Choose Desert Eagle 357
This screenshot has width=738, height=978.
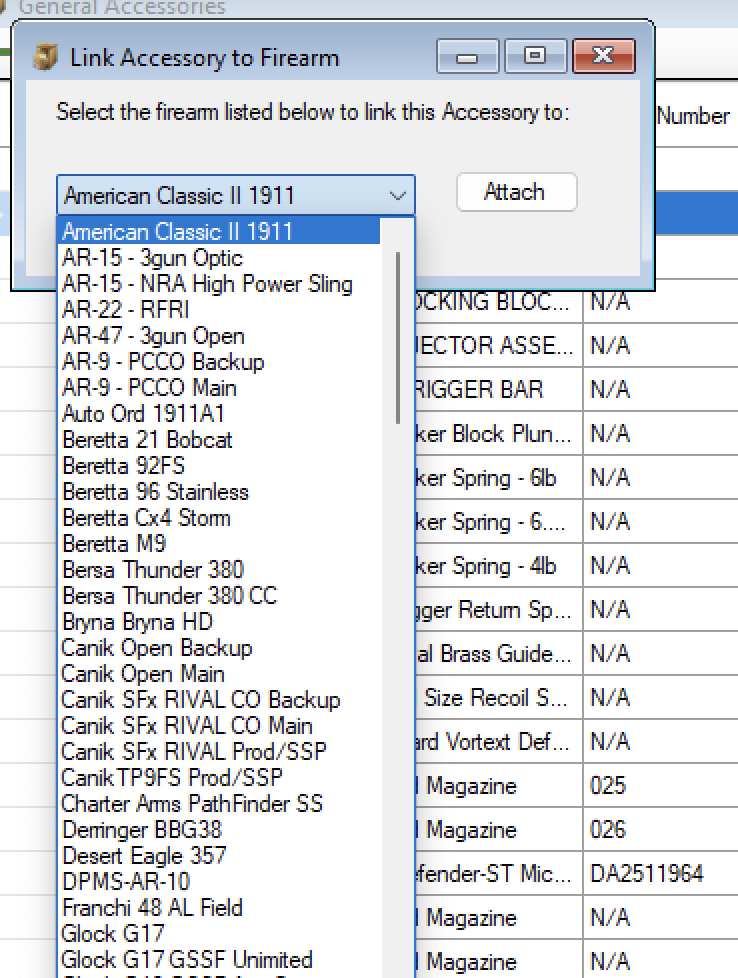[x=219, y=855]
